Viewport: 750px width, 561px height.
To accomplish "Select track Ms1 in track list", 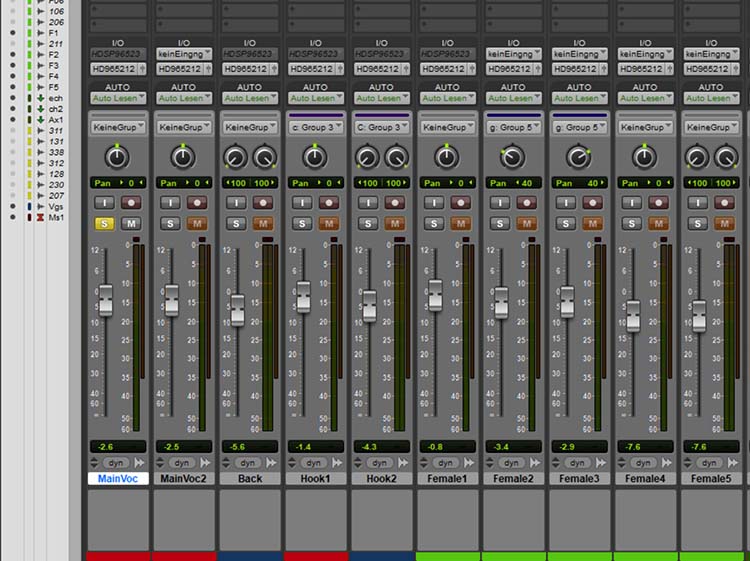I will click(56, 218).
